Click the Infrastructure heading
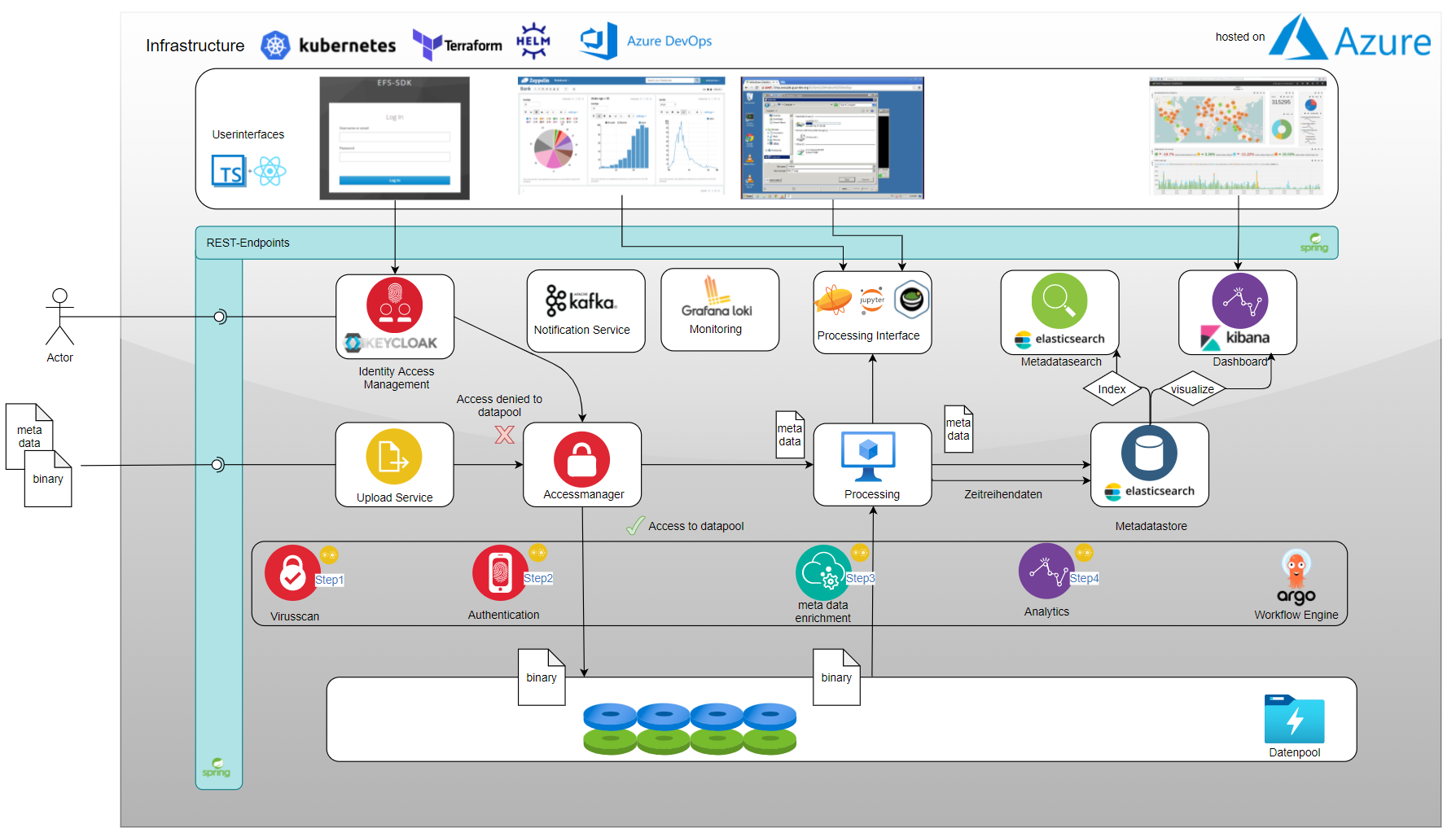1456x837 pixels. pos(195,46)
